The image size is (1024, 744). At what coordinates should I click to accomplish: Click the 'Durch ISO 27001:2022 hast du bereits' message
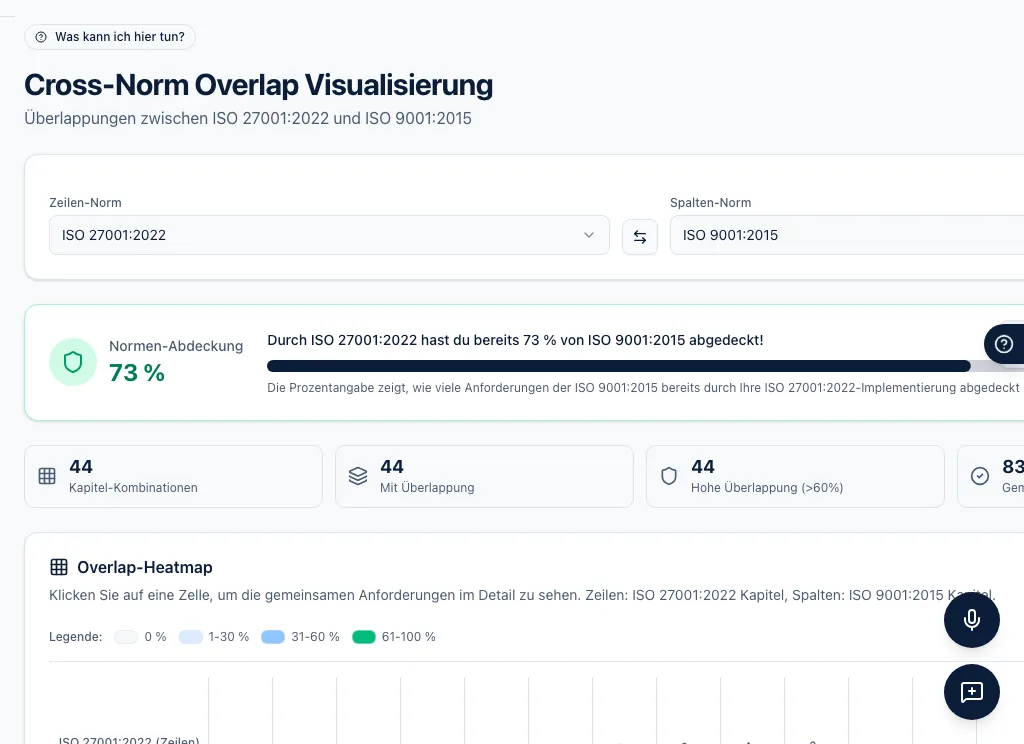(515, 340)
